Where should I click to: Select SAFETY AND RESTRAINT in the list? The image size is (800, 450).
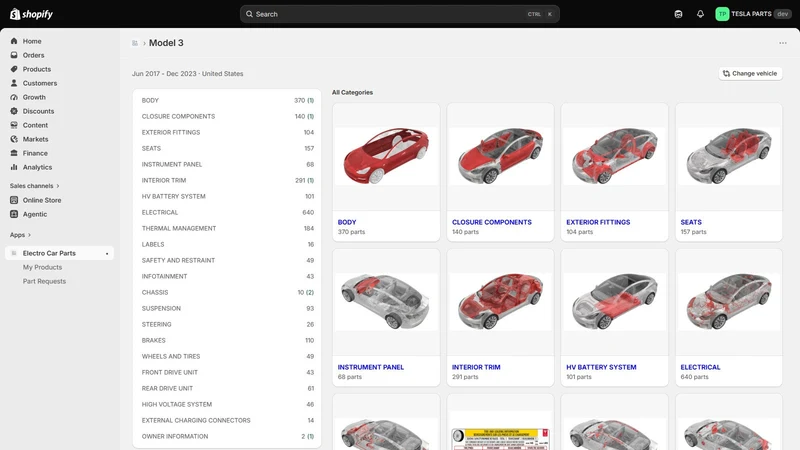point(228,260)
